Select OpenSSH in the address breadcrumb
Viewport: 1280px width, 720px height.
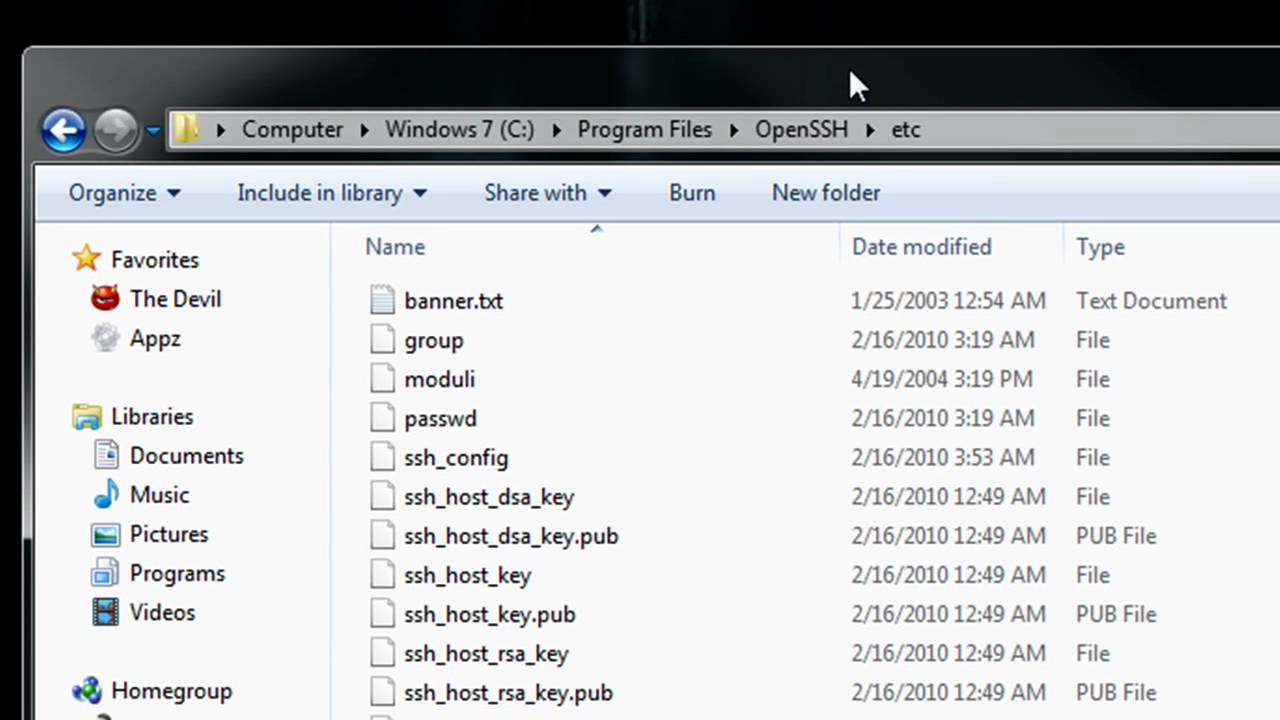pyautogui.click(x=801, y=129)
